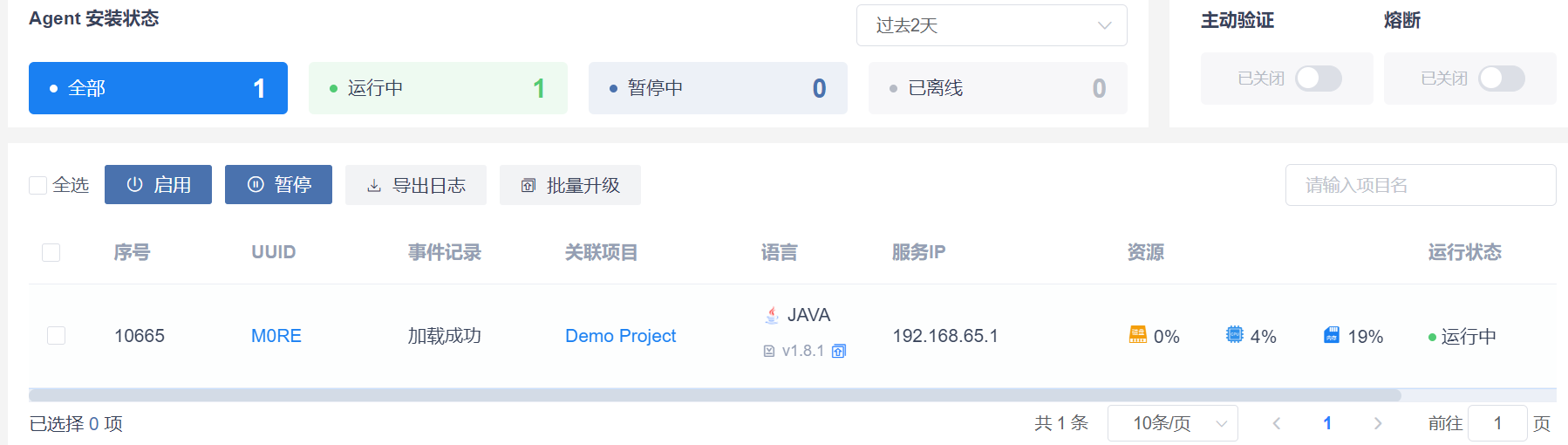
Task: Click the 运行中 status in row 10665
Action: tap(1462, 337)
